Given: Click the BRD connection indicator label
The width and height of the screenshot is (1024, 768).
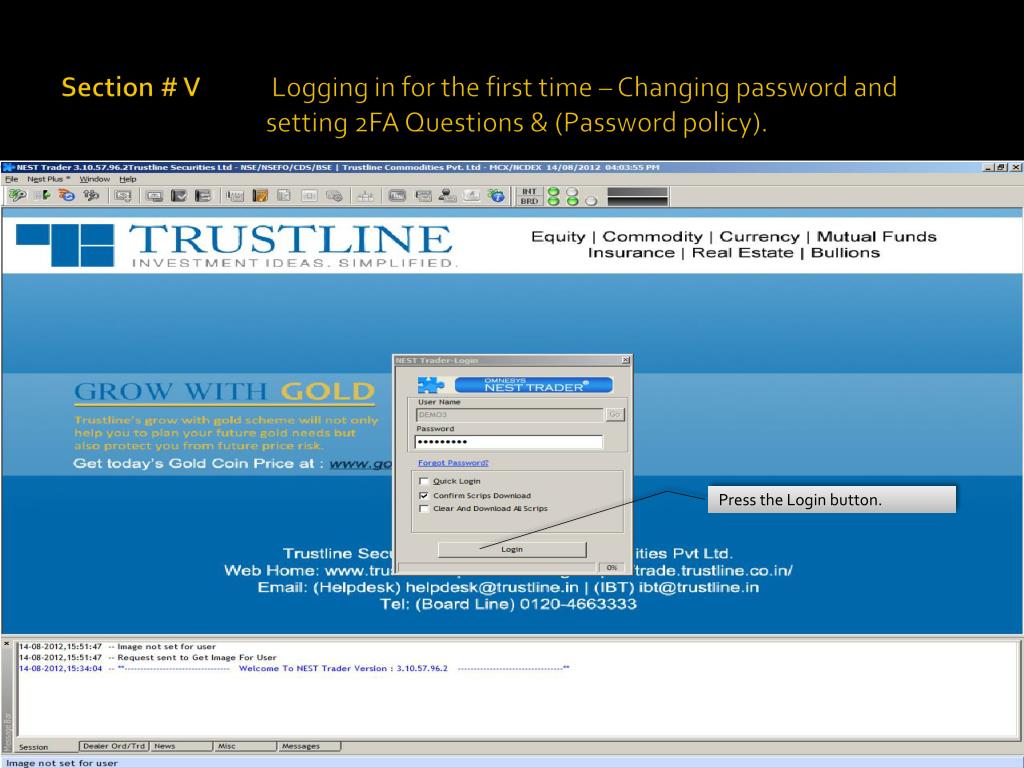Looking at the screenshot, I should (x=529, y=201).
